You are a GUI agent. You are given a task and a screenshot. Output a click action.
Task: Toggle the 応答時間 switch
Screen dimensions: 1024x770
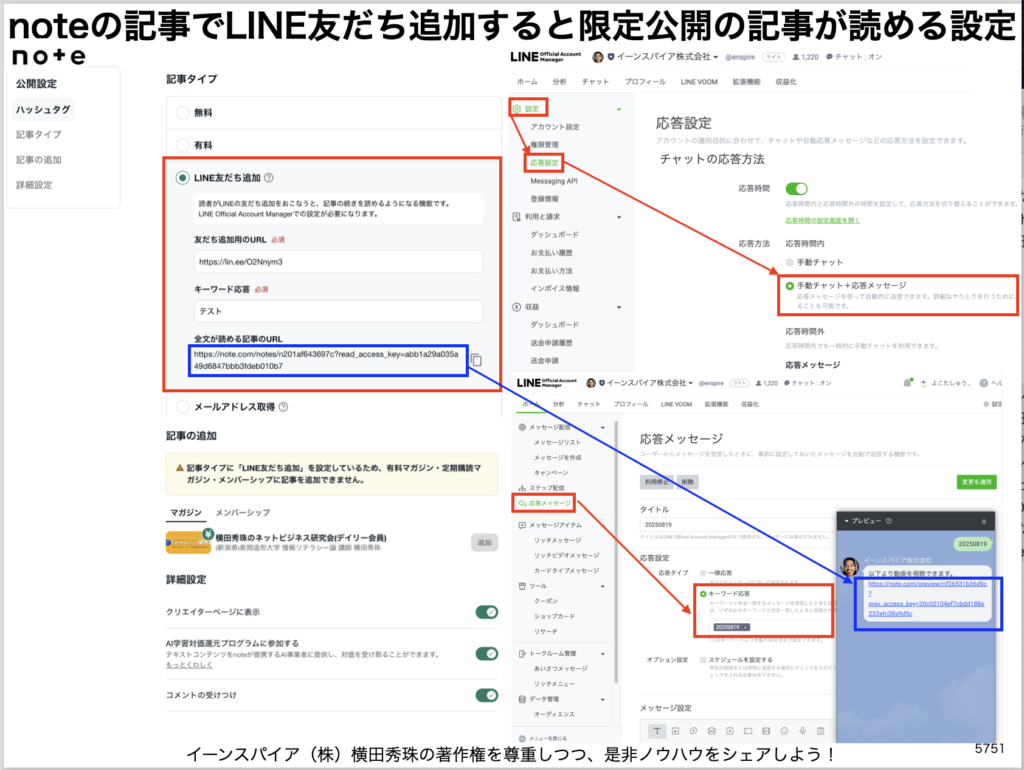(x=796, y=189)
